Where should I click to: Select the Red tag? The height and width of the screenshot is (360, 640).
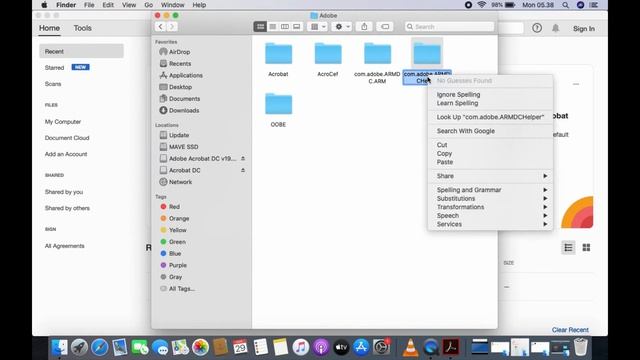[x=174, y=207]
